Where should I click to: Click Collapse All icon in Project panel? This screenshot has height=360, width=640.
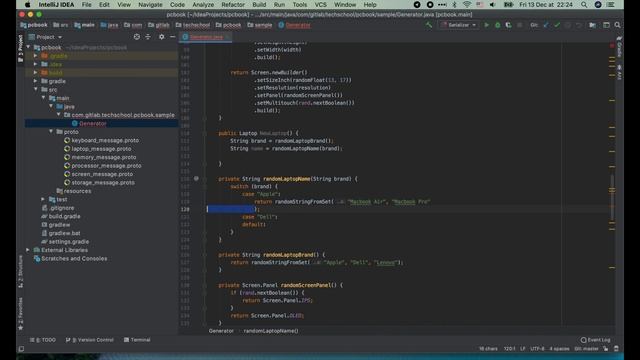tap(148, 37)
